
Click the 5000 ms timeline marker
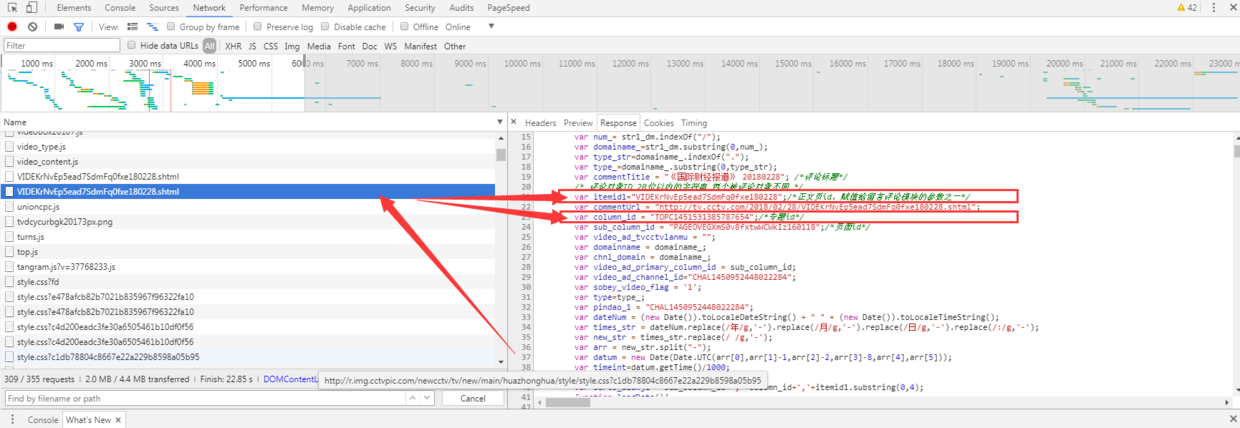254,64
